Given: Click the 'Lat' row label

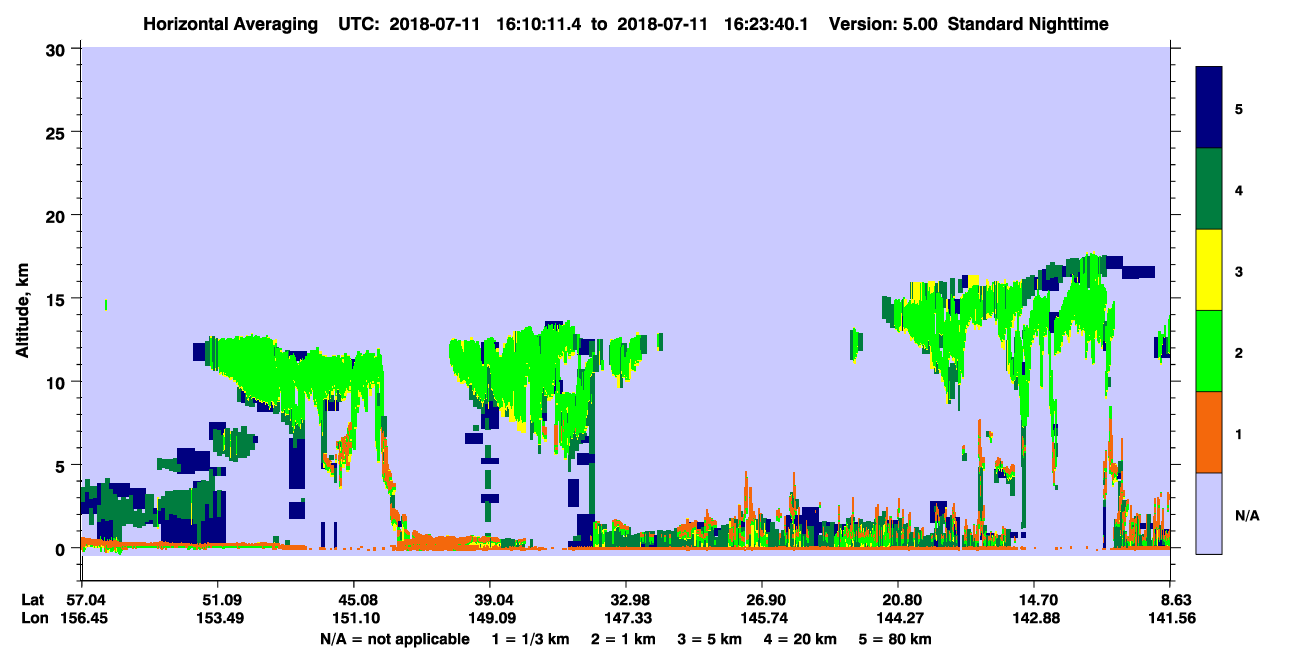Looking at the screenshot, I should tap(31, 600).
